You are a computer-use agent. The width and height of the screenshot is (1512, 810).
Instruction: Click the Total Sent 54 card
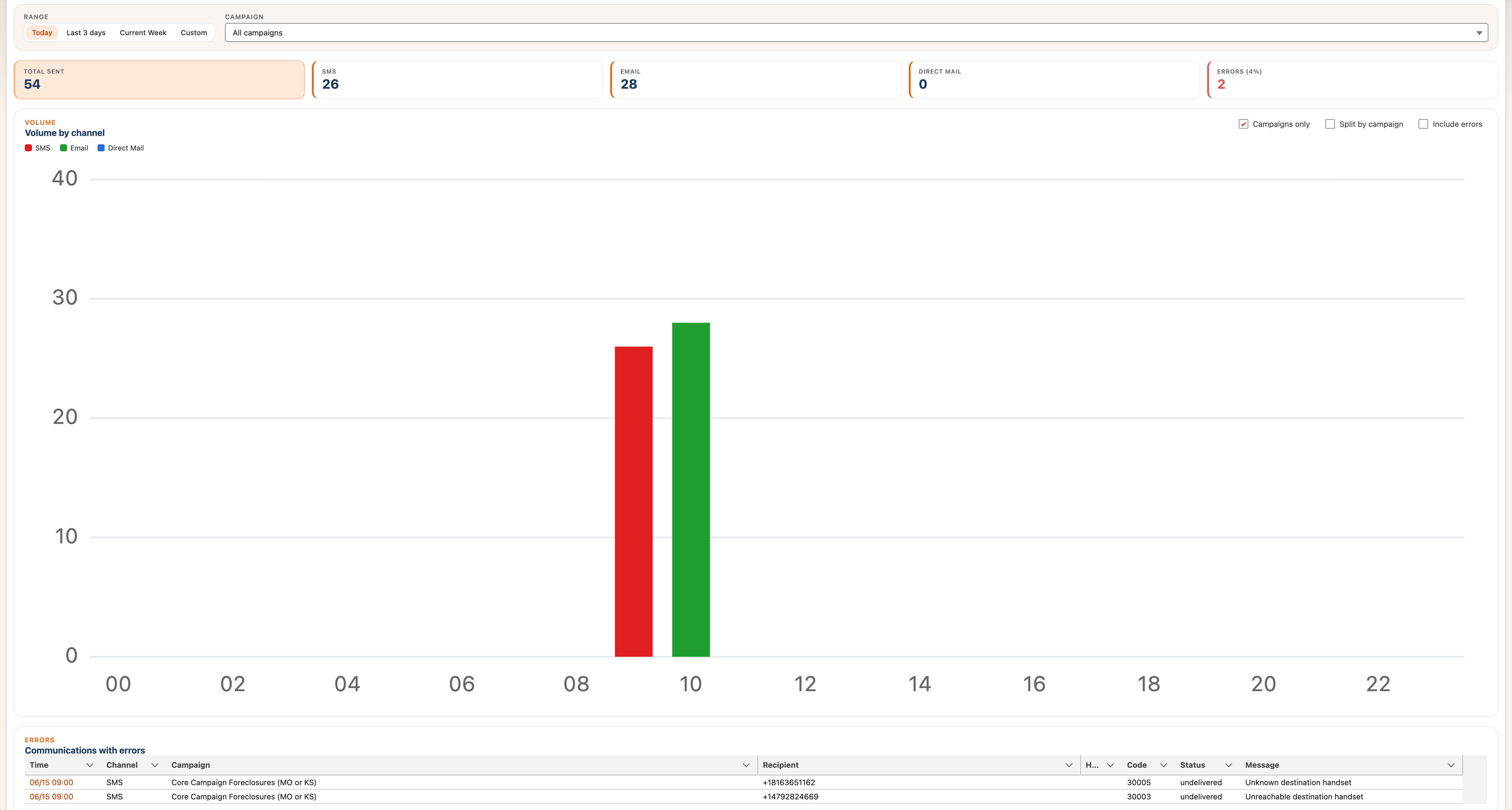click(x=159, y=80)
